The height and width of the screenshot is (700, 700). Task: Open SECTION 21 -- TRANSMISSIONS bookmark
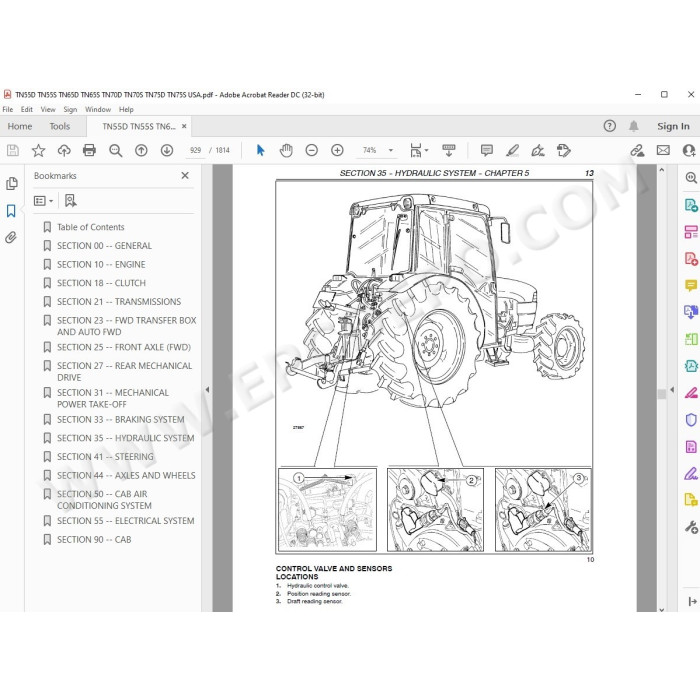click(119, 302)
